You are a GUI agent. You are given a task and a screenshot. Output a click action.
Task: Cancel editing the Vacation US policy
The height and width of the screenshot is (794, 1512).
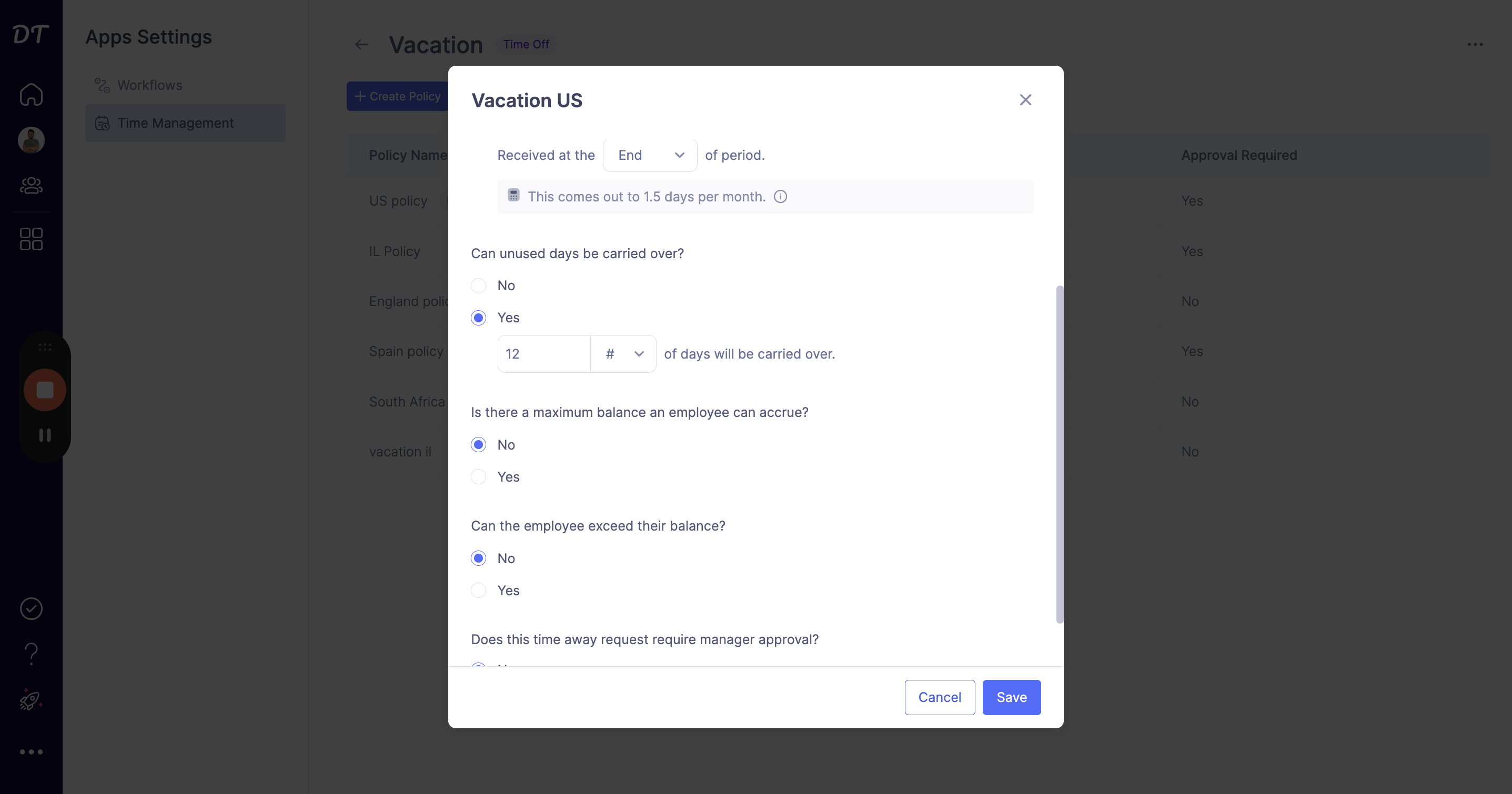coord(939,697)
